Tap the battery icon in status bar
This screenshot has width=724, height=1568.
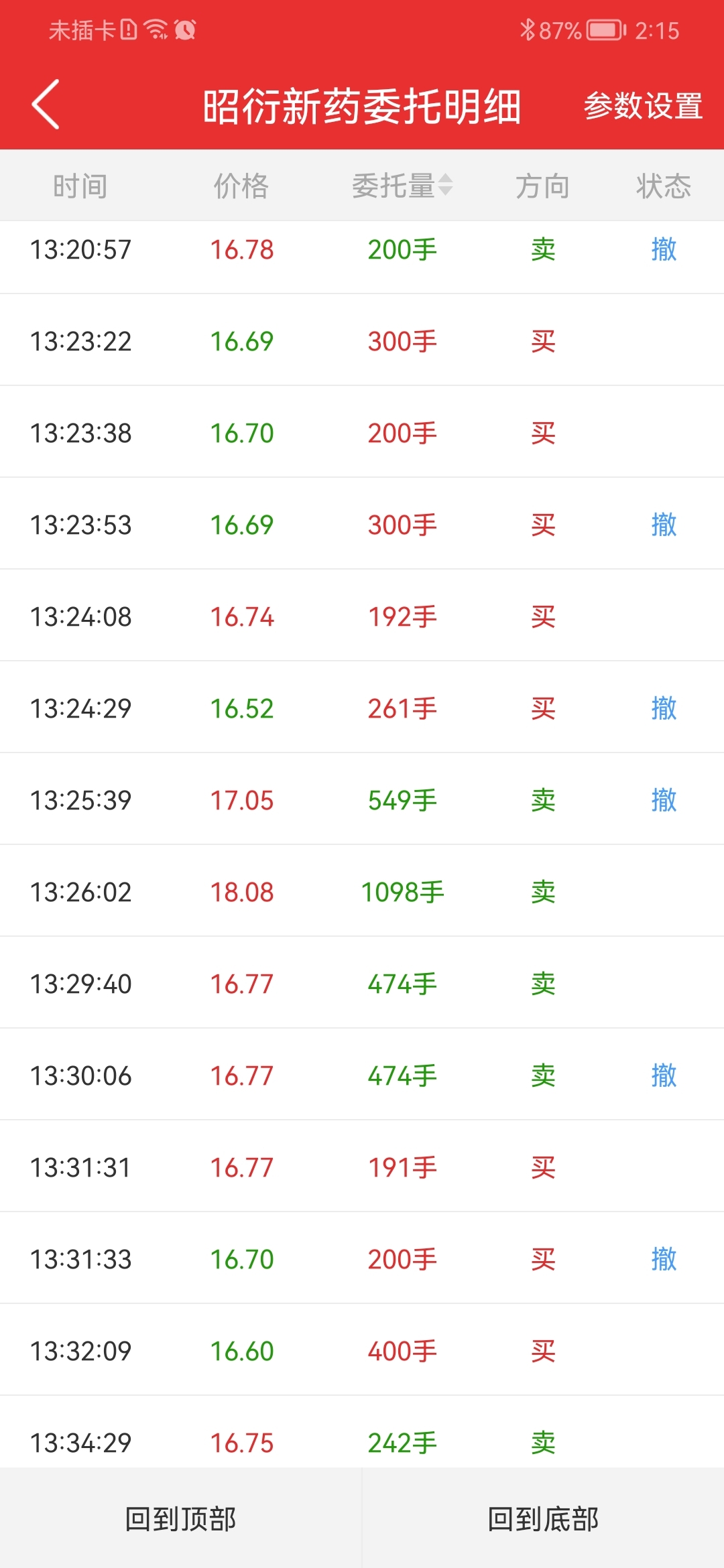tap(606, 30)
